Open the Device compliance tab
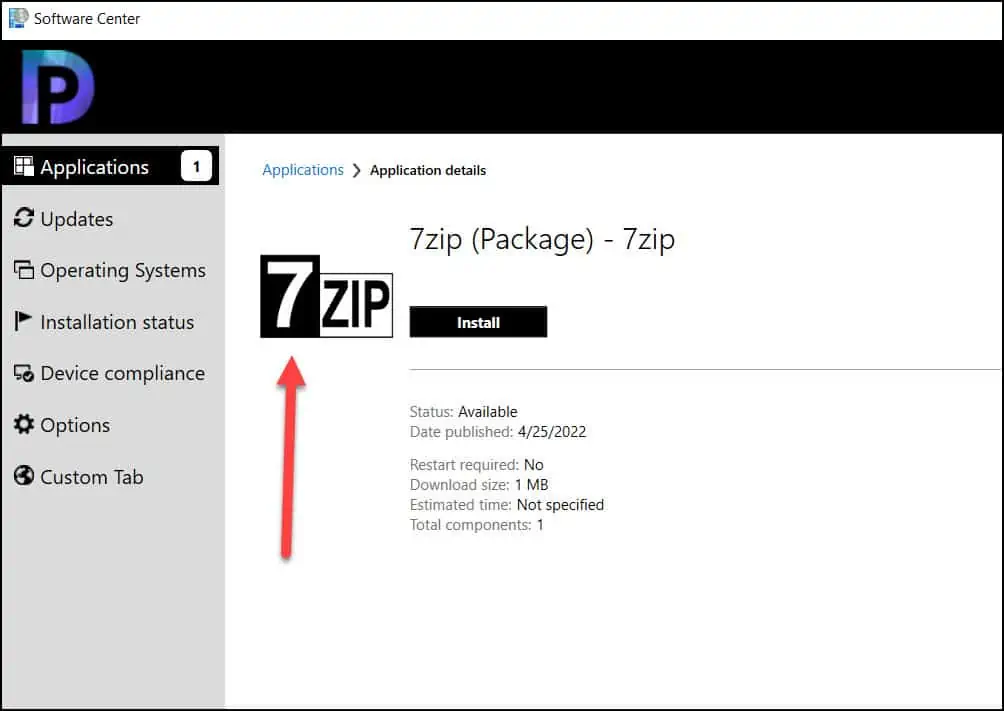 coord(110,373)
